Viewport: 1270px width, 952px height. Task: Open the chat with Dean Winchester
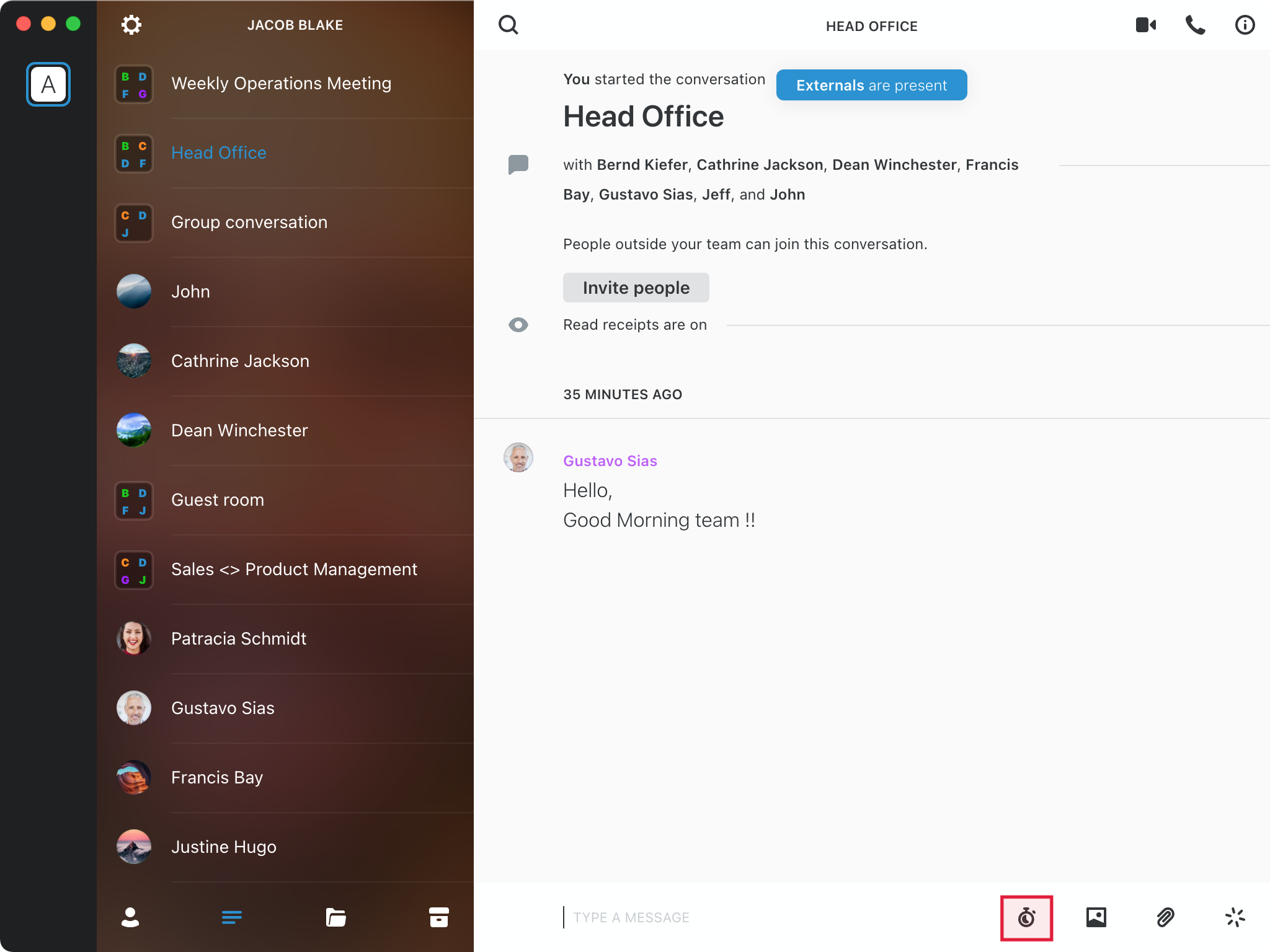coord(285,431)
